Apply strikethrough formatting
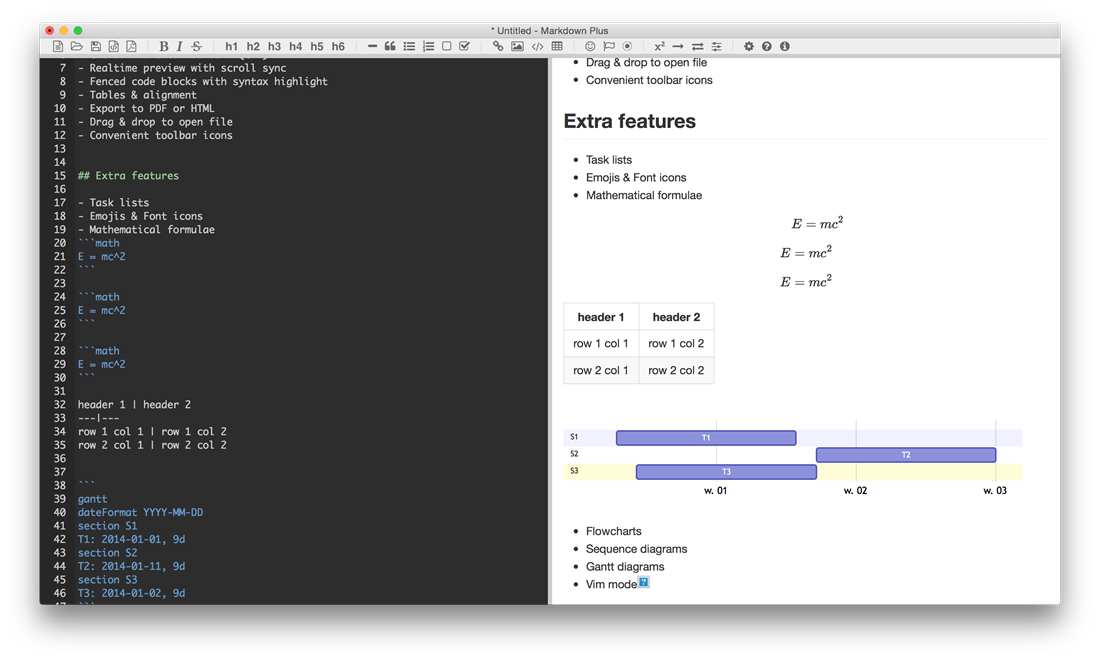Image resolution: width=1100 pixels, height=661 pixels. (197, 47)
